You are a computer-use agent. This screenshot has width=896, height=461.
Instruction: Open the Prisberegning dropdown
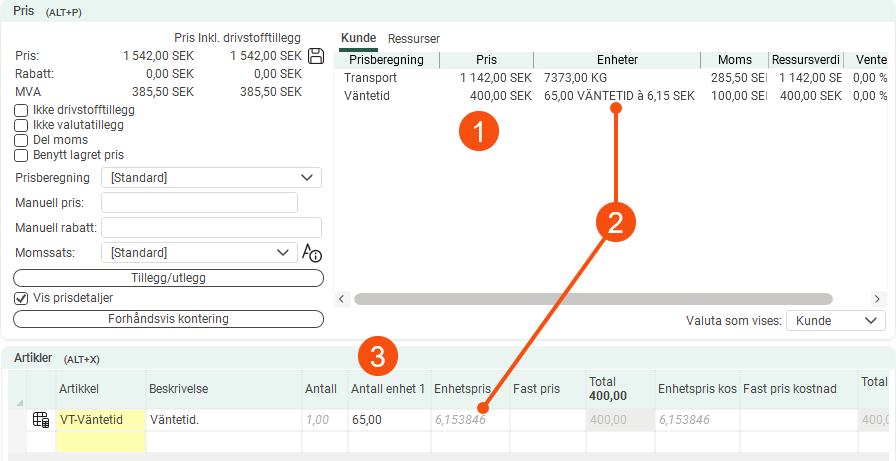pyautogui.click(x=211, y=178)
